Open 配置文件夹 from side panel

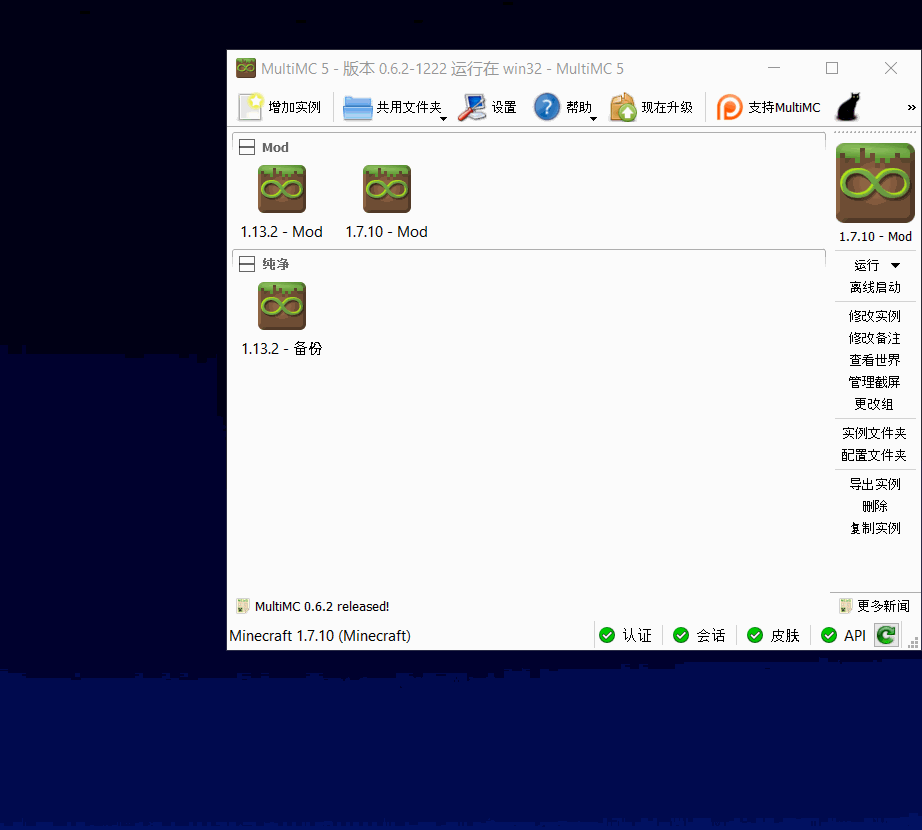874,455
